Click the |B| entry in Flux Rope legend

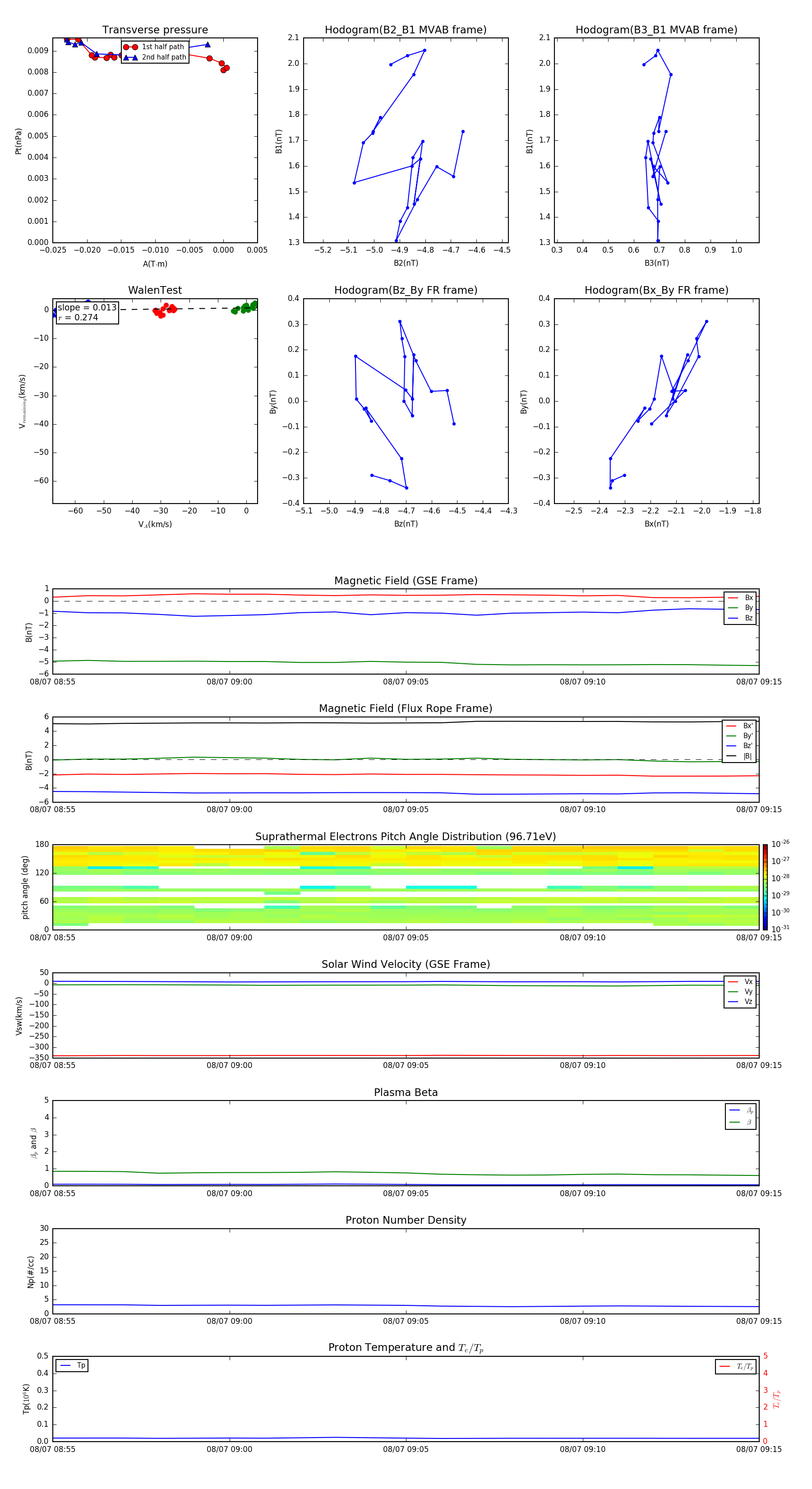pyautogui.click(x=739, y=756)
